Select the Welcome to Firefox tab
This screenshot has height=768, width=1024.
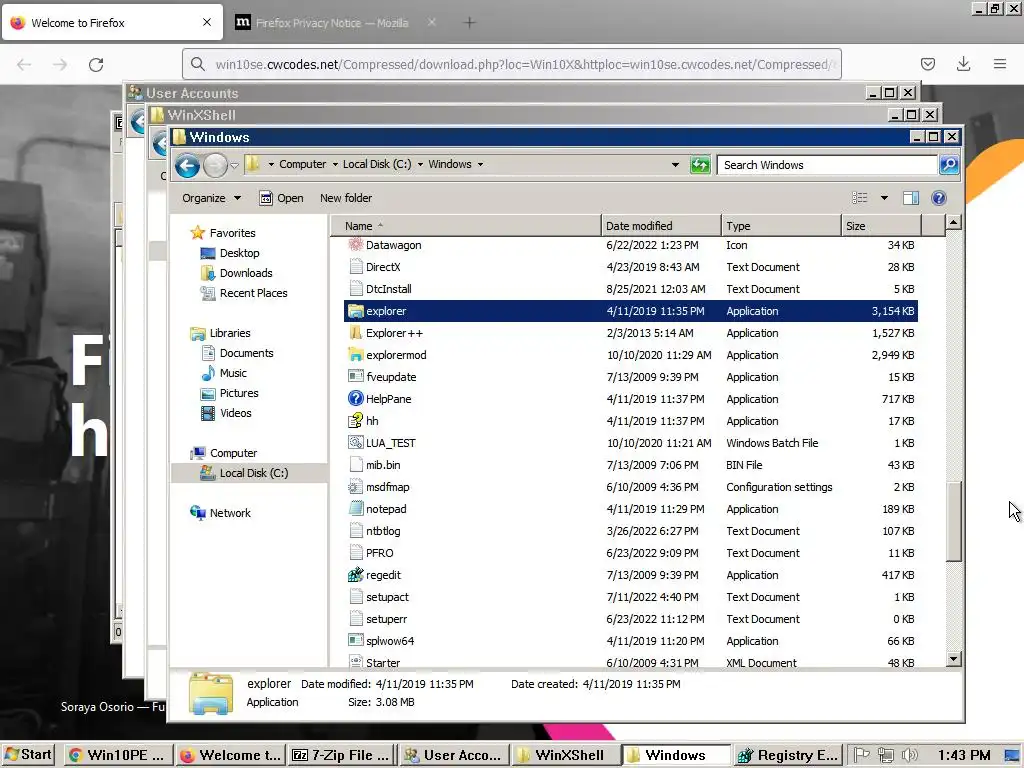tap(112, 23)
